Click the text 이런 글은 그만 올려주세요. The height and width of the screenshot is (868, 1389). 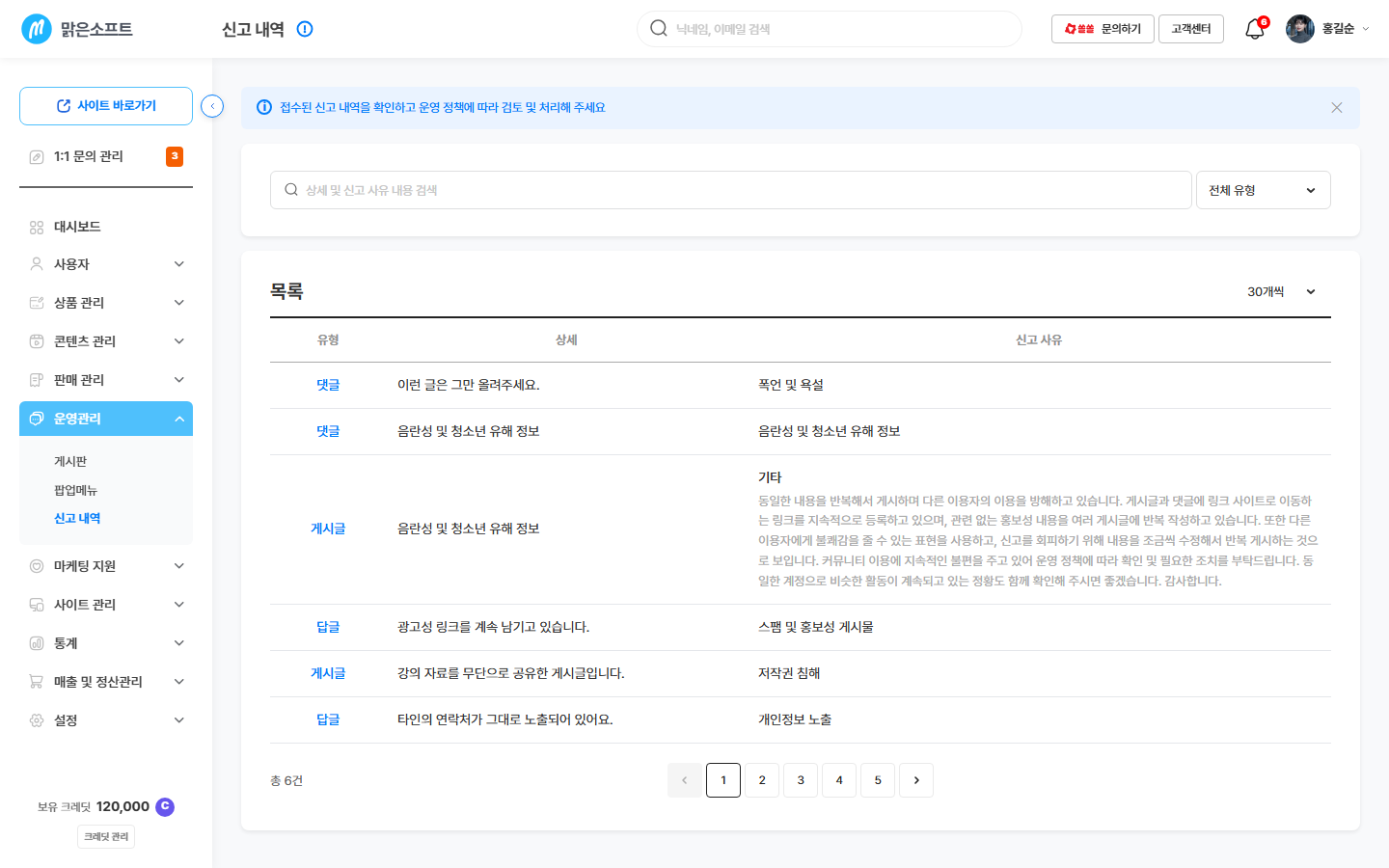pos(469,385)
